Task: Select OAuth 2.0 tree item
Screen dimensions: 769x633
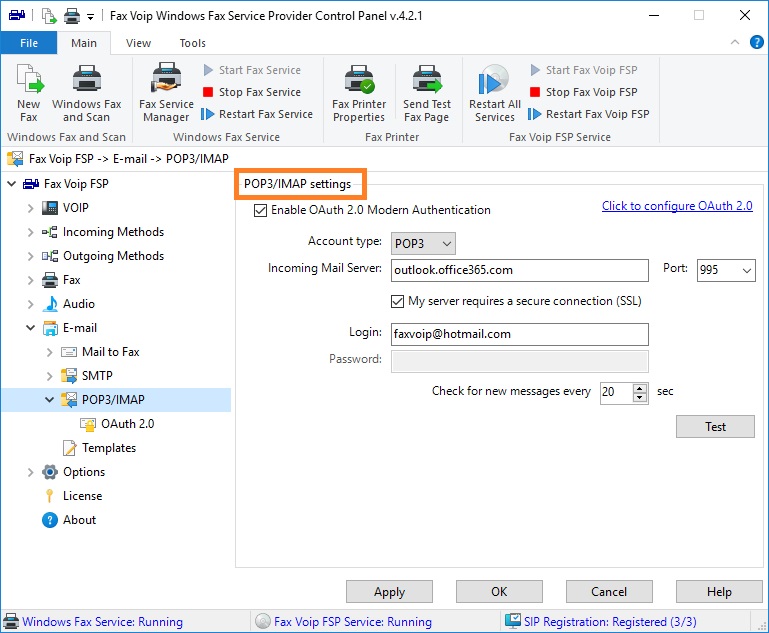Action: pyautogui.click(x=128, y=424)
